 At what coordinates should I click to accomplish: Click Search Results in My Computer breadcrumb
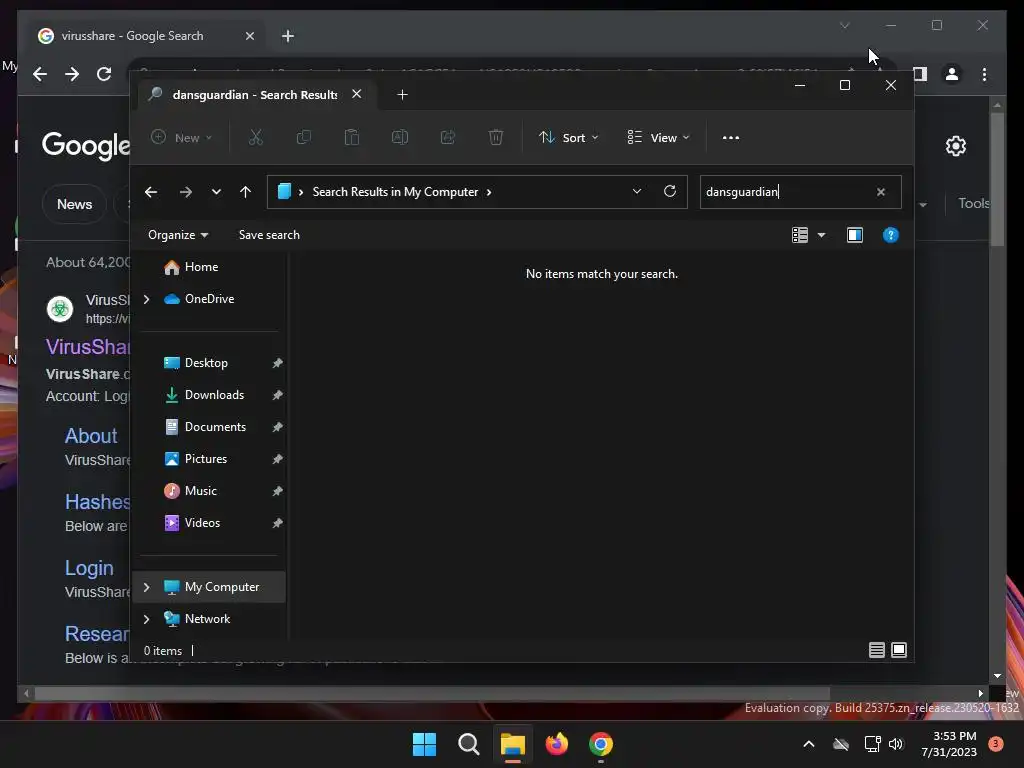(x=395, y=192)
